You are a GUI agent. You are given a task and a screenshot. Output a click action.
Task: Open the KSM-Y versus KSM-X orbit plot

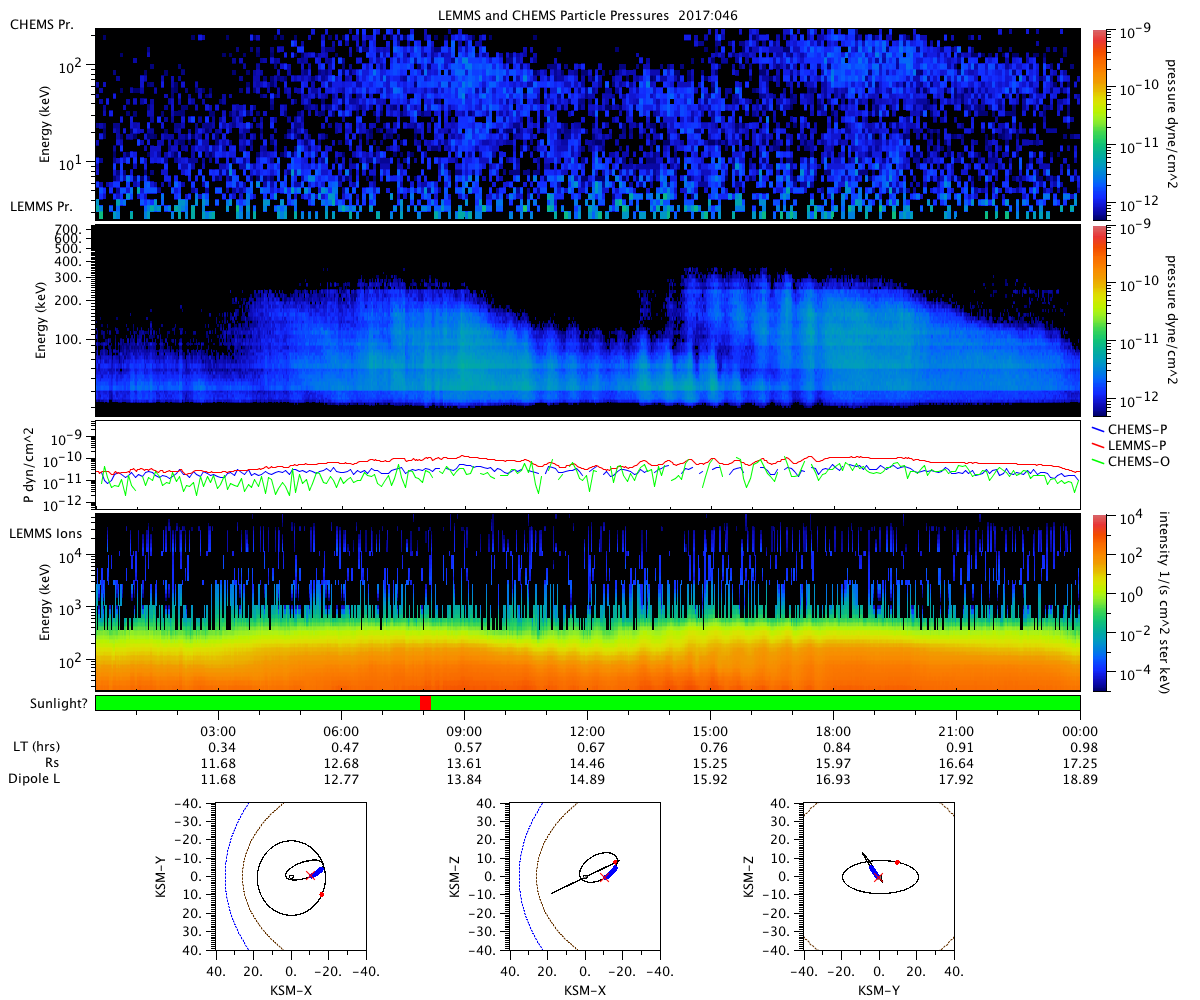coord(290,875)
